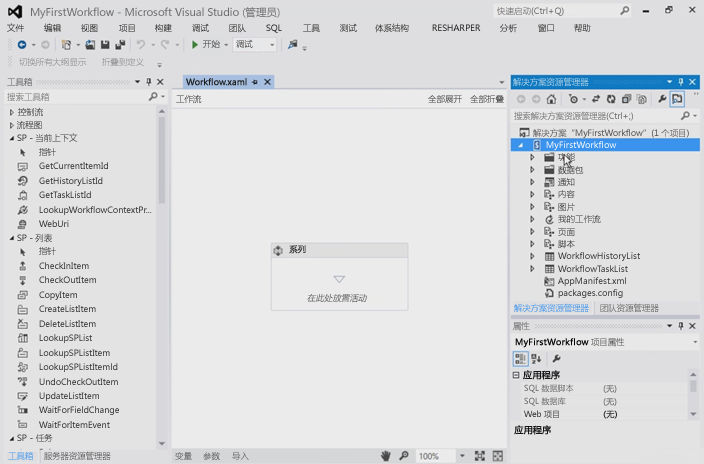Click the Home icon in Solution Explorer

(x=551, y=99)
